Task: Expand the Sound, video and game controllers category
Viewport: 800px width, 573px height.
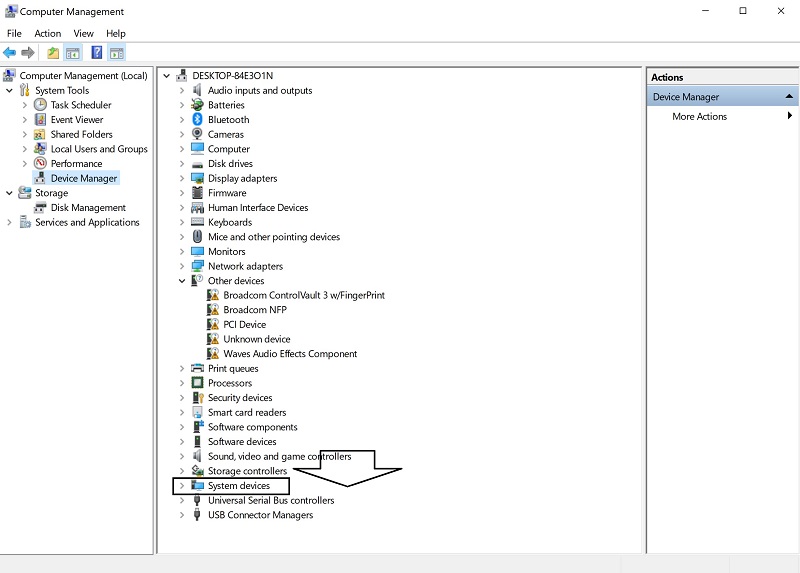Action: pos(182,456)
